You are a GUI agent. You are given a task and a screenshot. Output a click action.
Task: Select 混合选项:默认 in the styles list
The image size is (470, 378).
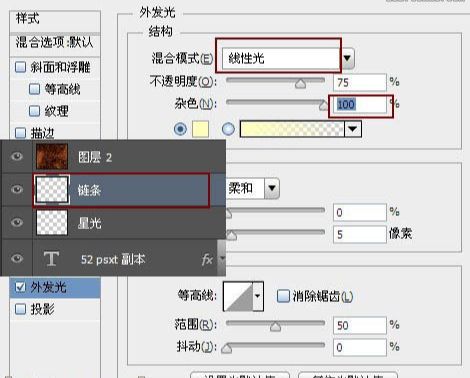point(54,42)
